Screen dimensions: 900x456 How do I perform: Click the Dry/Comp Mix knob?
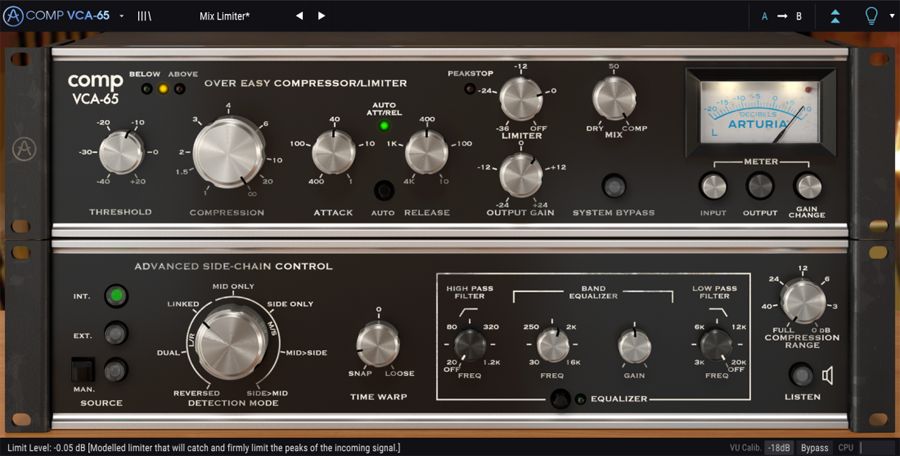click(x=614, y=98)
